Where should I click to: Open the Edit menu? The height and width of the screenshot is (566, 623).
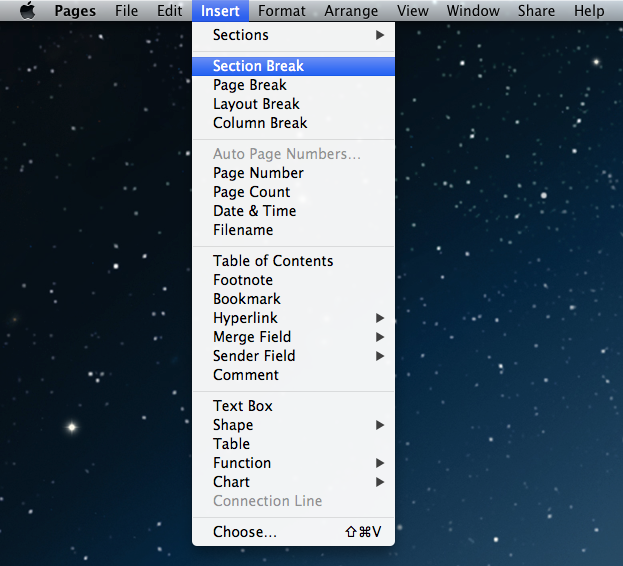point(170,11)
